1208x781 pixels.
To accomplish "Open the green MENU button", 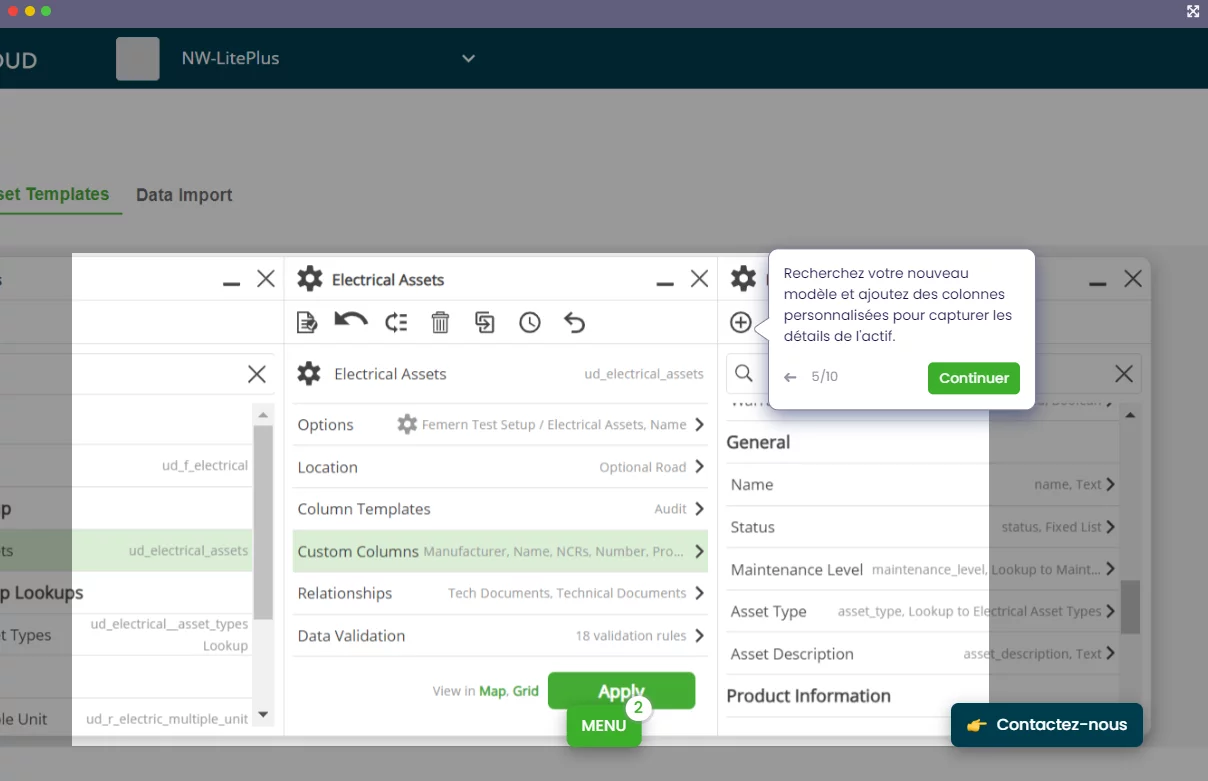I will (603, 726).
